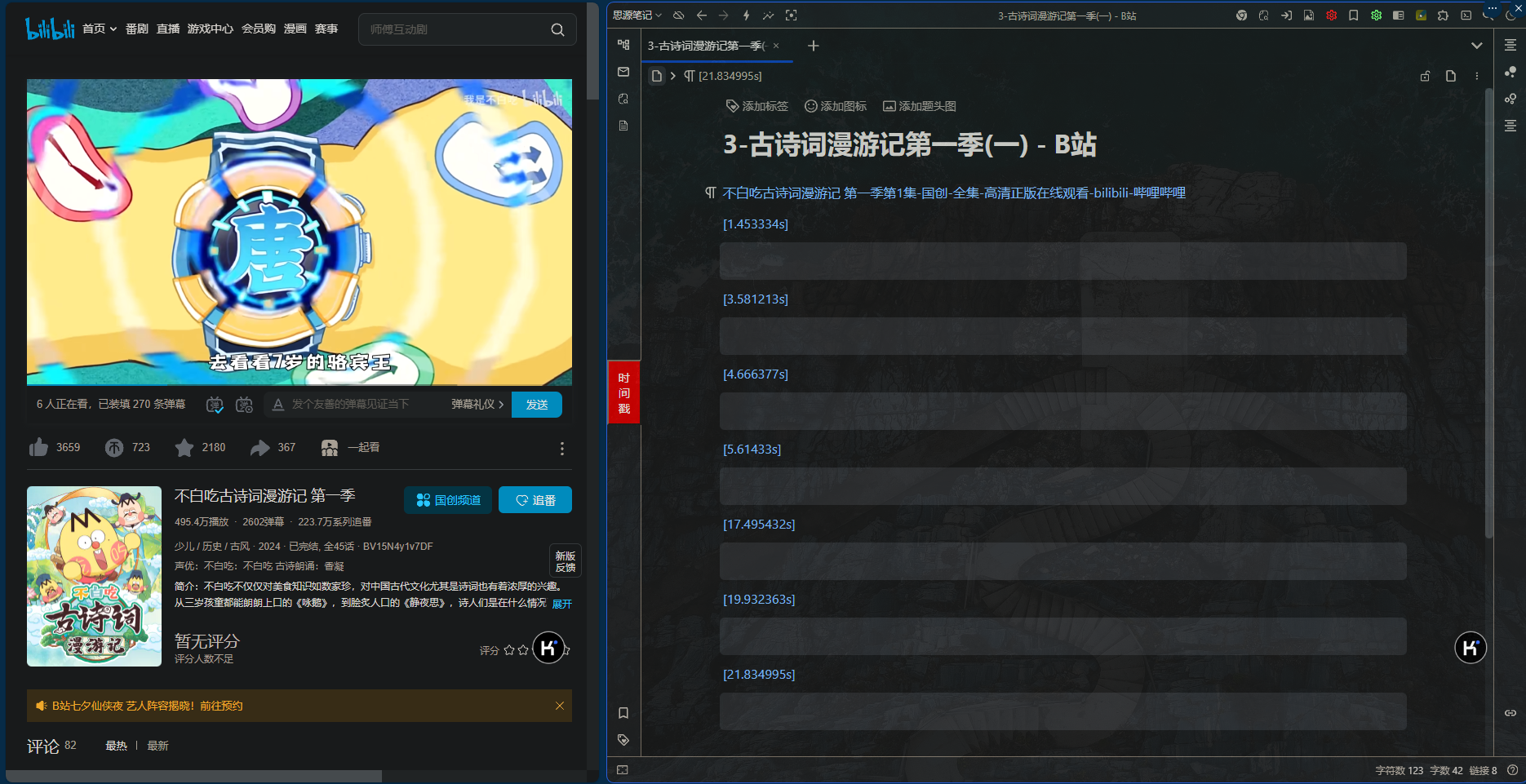Open the 思源笔记 workspace dropdown
Screen dimensions: 1526x784
click(637, 16)
